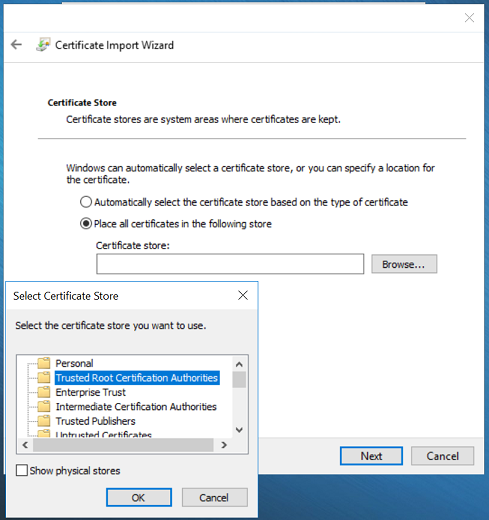
Task: Click the store list scroll down arrow
Action: pos(239,430)
